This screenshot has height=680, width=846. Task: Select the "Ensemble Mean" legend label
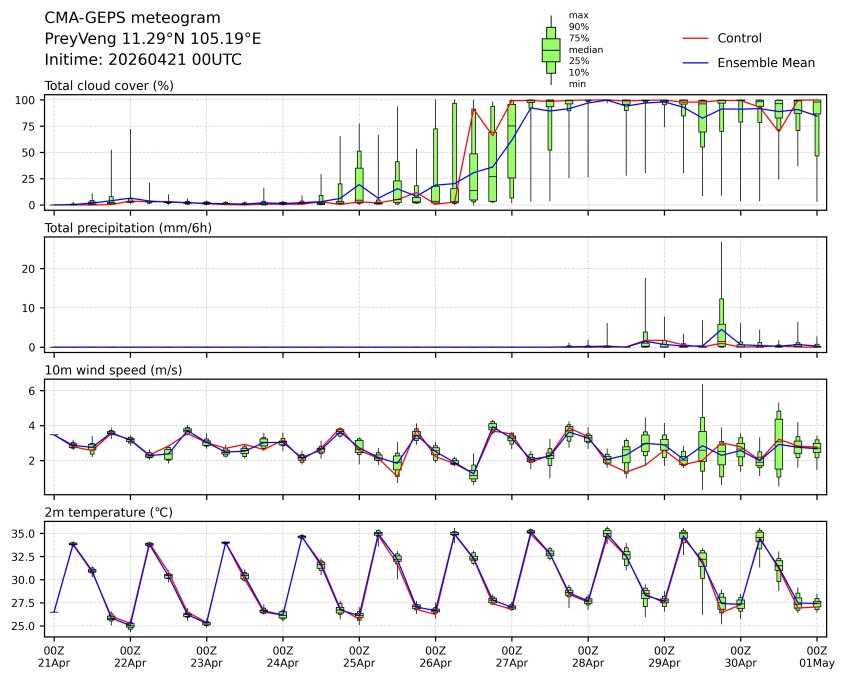766,63
